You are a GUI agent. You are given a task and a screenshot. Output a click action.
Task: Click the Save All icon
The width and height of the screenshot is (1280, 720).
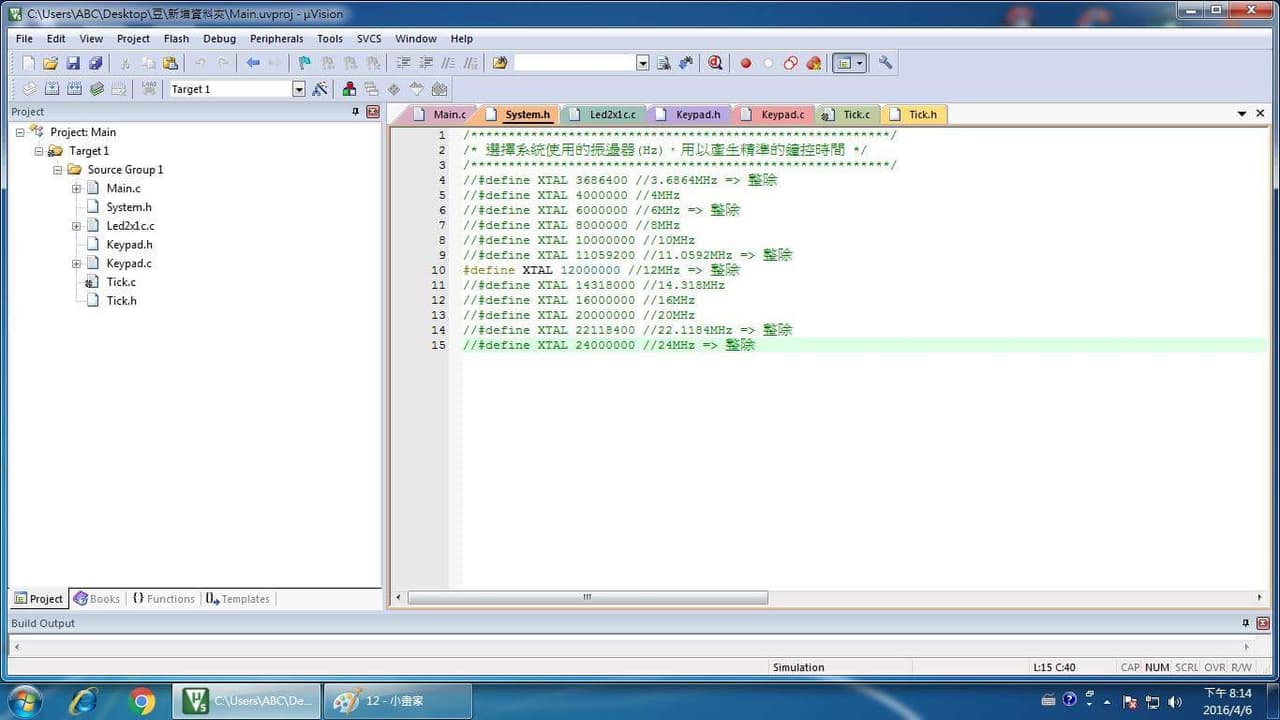(95, 63)
